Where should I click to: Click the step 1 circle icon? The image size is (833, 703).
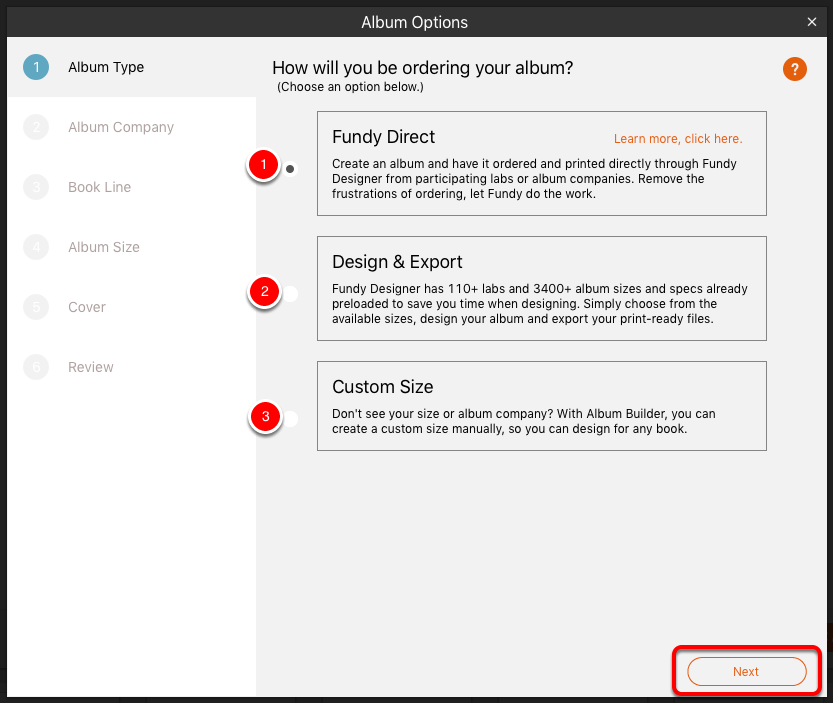[36, 67]
